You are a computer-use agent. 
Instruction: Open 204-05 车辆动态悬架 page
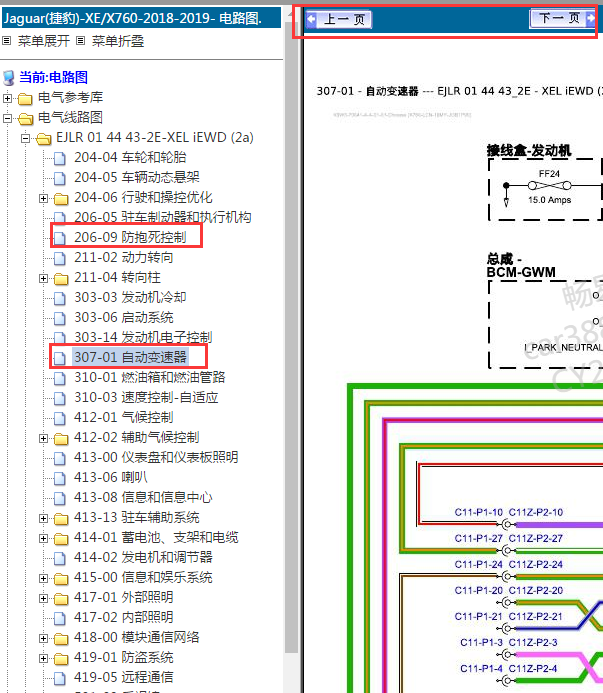click(137, 177)
